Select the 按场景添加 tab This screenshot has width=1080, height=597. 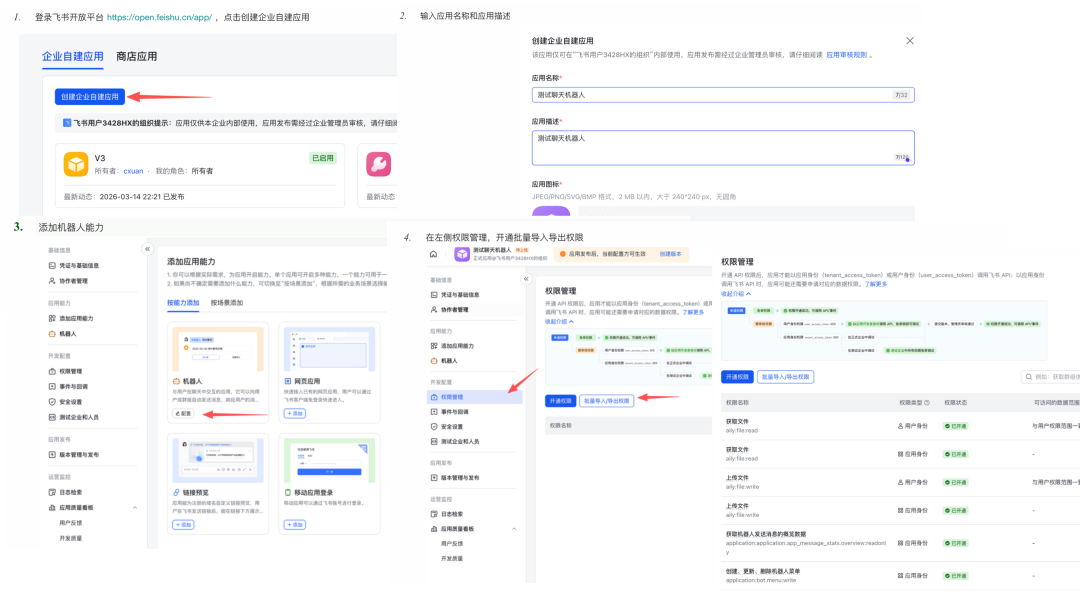[x=227, y=303]
